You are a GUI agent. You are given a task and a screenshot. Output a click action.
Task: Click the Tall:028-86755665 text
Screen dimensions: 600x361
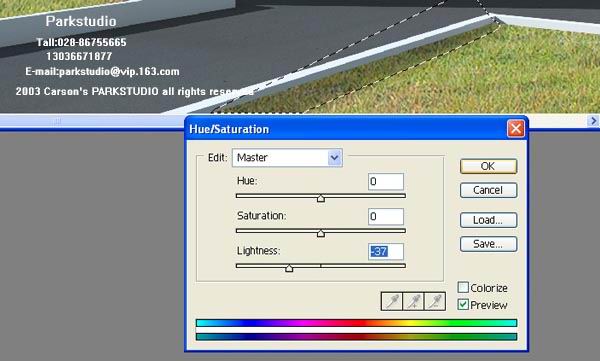(81, 42)
